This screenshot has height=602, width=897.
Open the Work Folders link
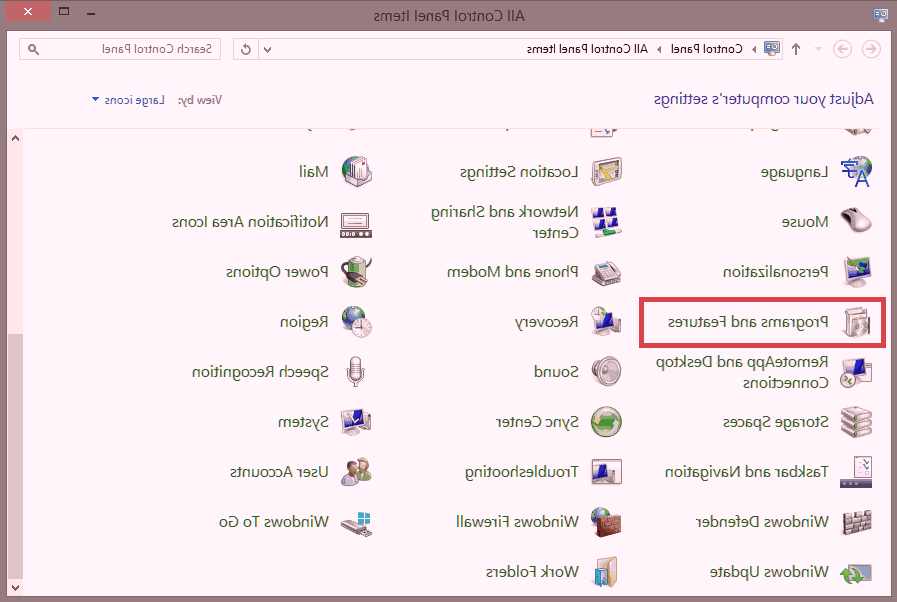(x=533, y=572)
